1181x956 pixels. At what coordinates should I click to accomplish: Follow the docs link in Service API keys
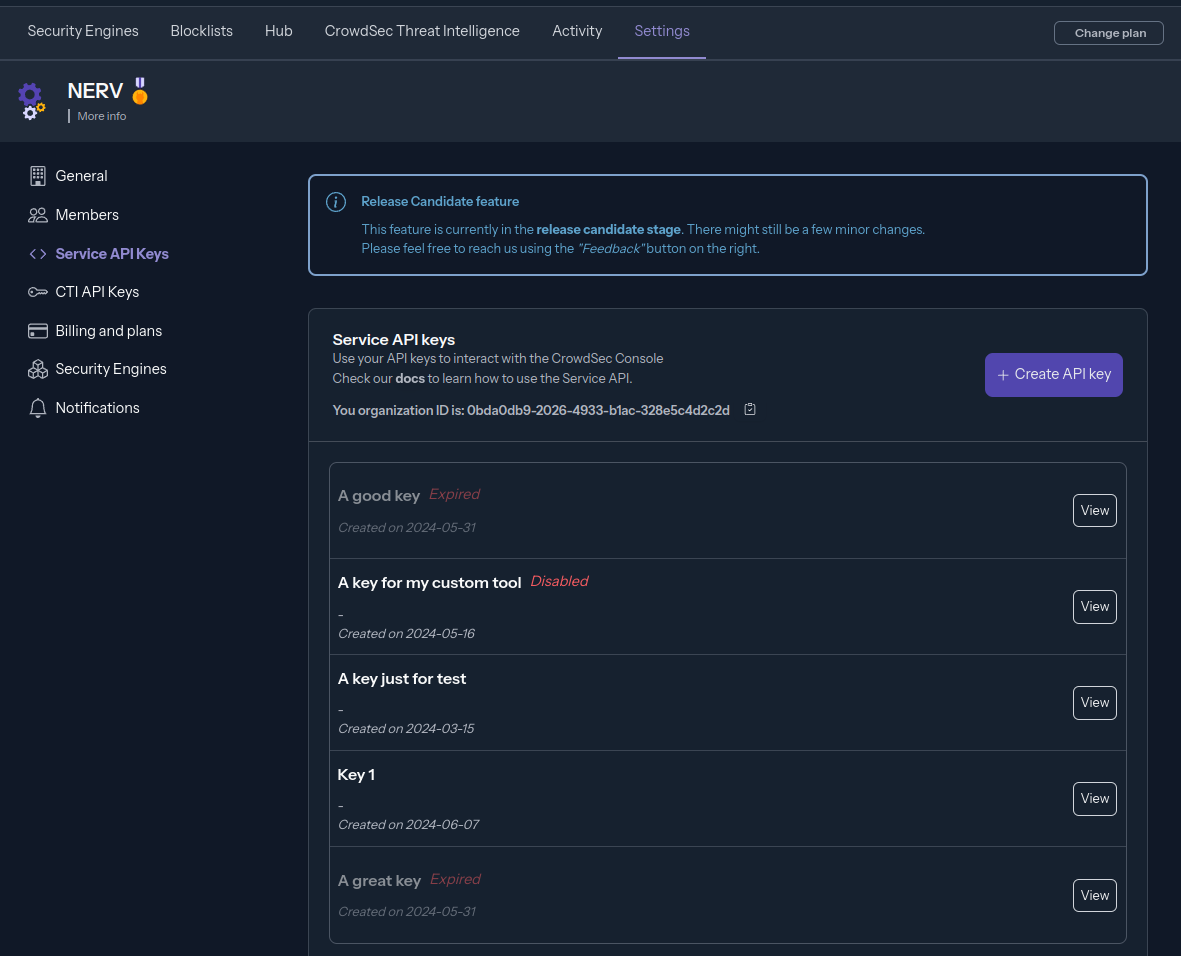[x=410, y=378]
